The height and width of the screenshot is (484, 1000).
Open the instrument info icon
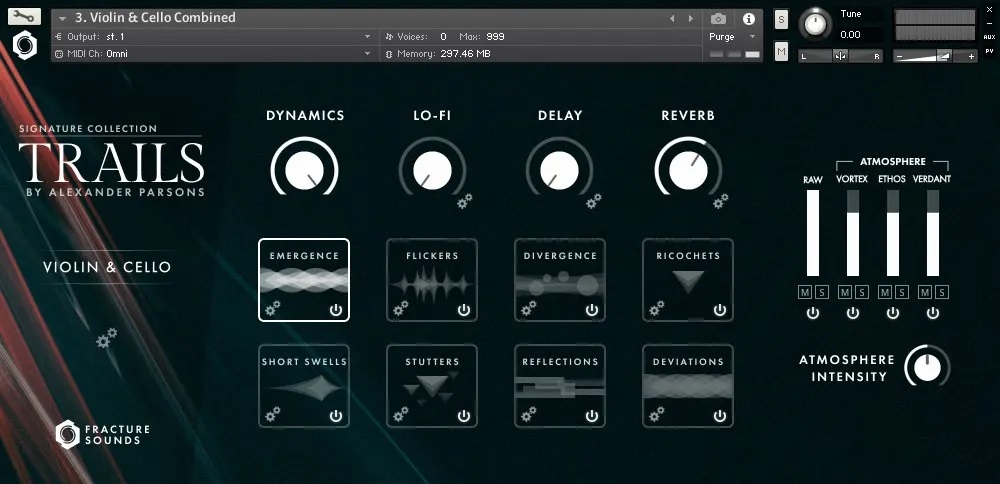tap(748, 18)
